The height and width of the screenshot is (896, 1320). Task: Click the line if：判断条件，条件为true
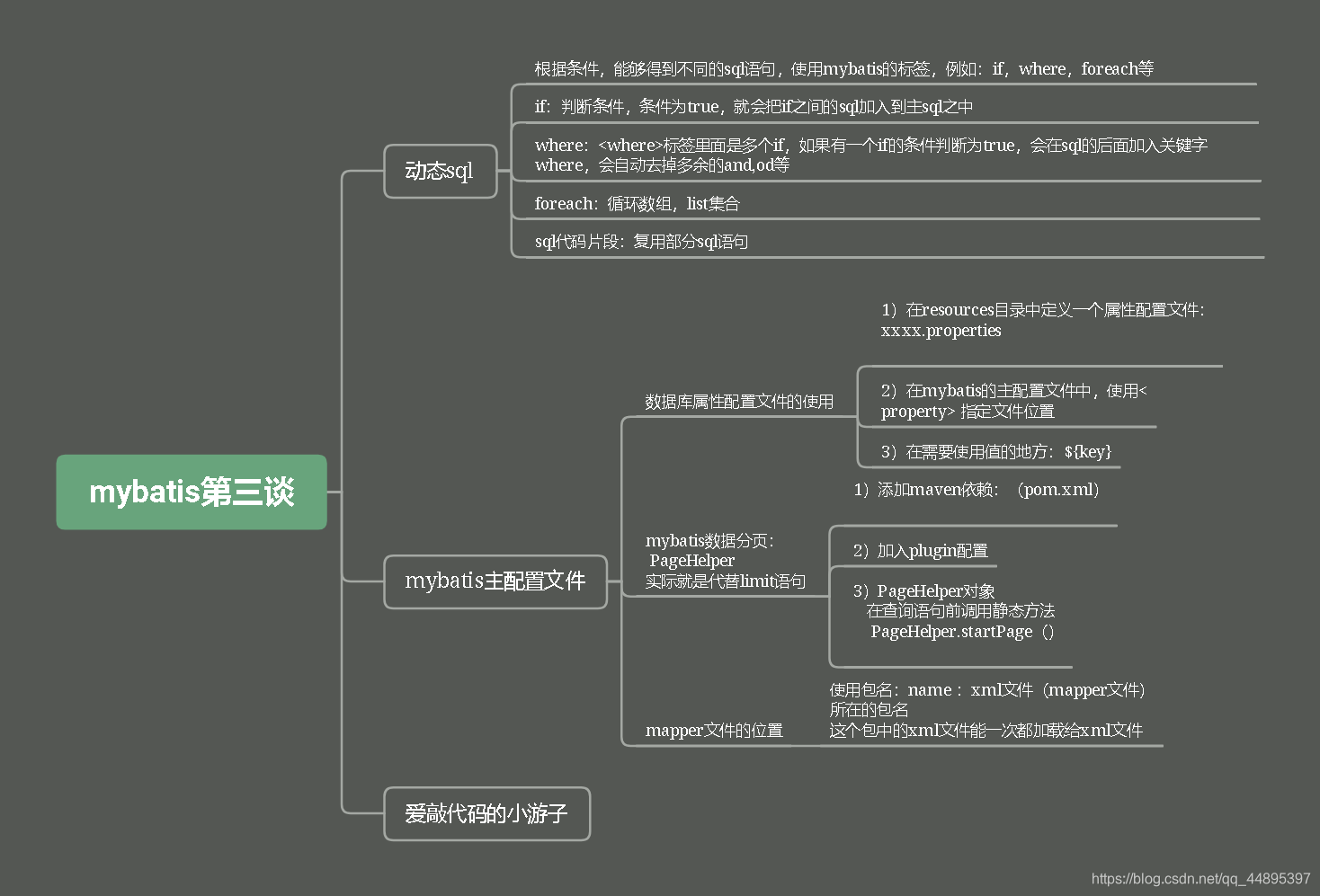[x=754, y=107]
